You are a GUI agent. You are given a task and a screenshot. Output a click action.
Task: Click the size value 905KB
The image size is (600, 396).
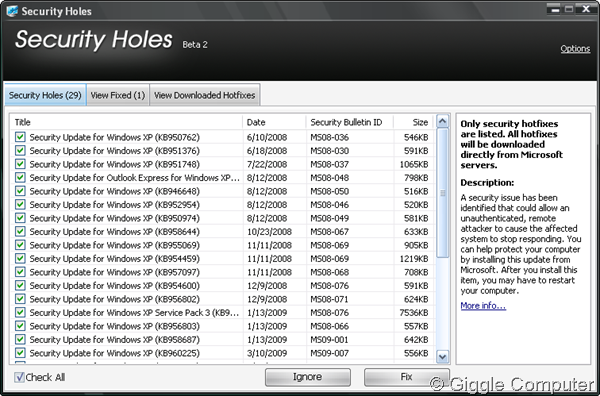coord(416,245)
